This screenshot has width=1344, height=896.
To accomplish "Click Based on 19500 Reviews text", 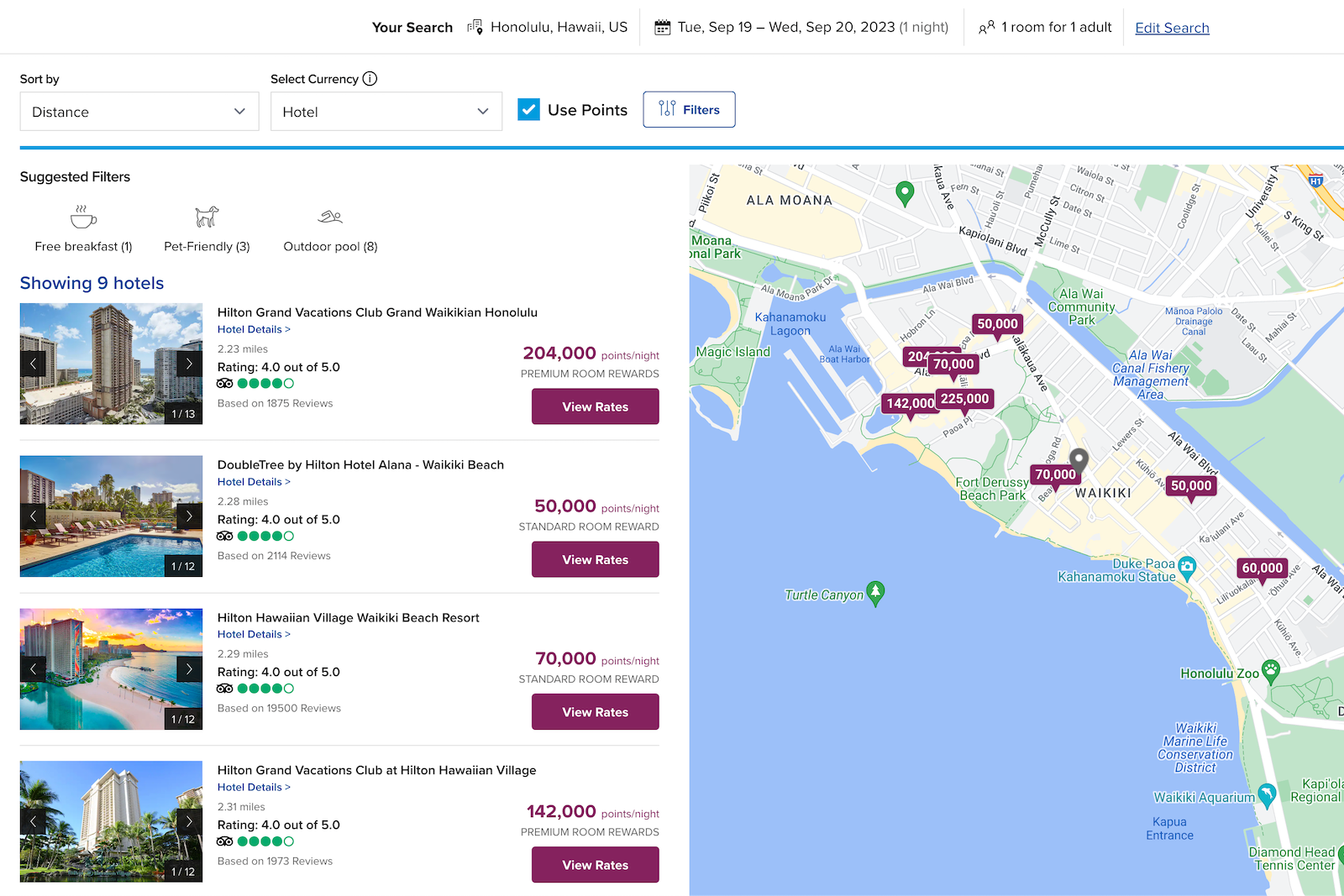I will [279, 709].
